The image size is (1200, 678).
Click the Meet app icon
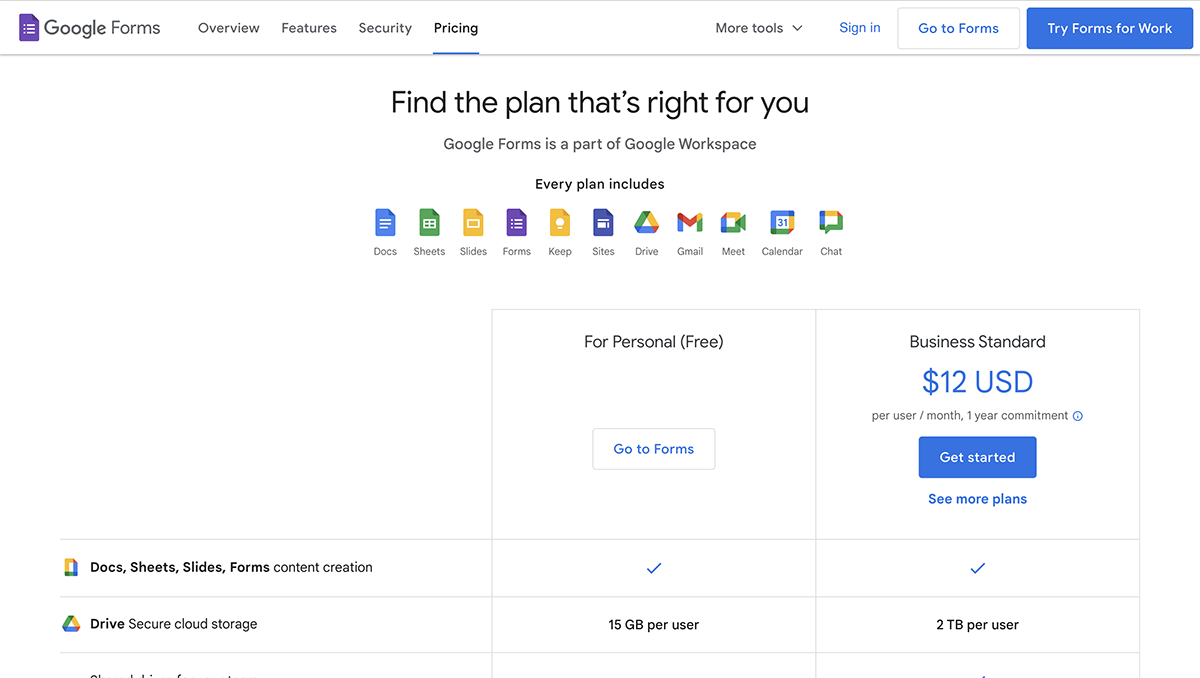click(x=733, y=222)
